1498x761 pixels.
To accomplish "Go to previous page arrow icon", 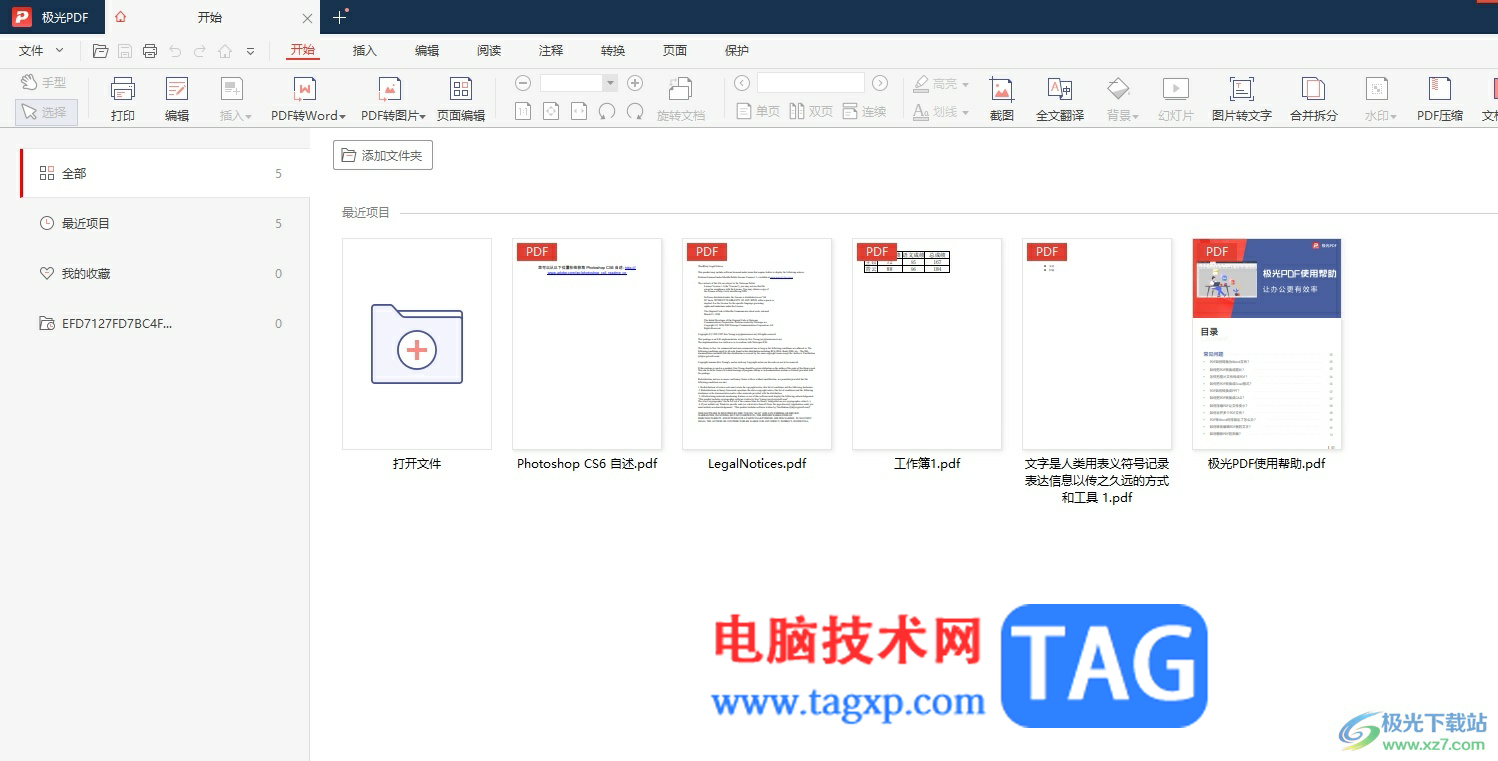I will [x=742, y=83].
